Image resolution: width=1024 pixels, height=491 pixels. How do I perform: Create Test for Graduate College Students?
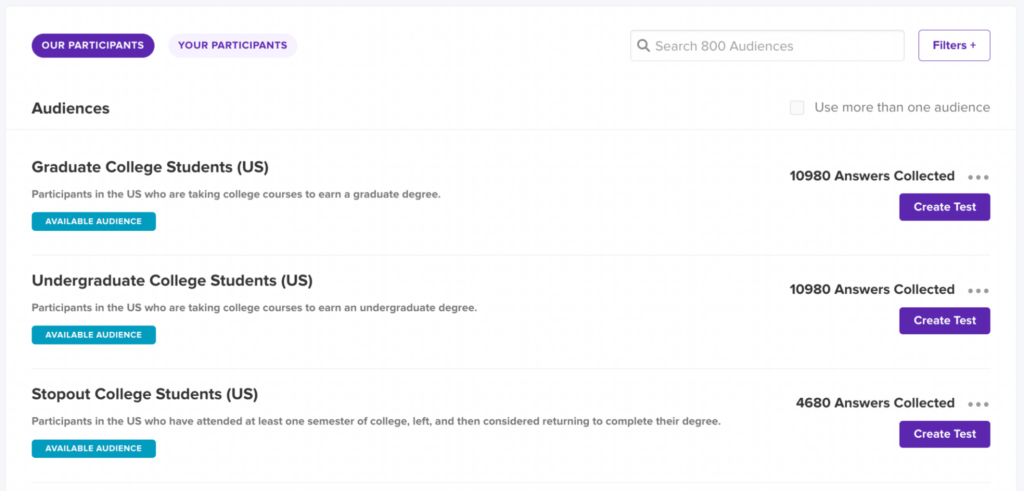[944, 207]
